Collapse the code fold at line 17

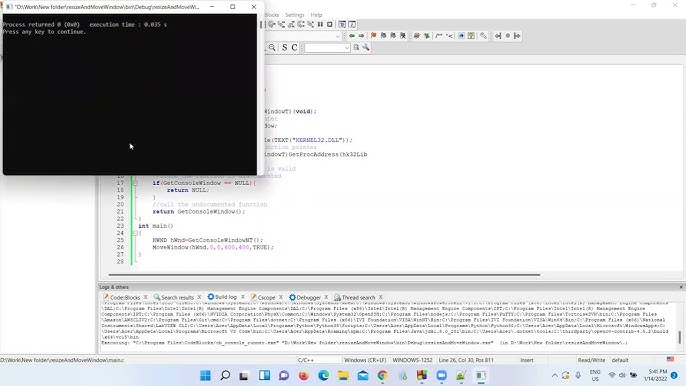(135, 183)
